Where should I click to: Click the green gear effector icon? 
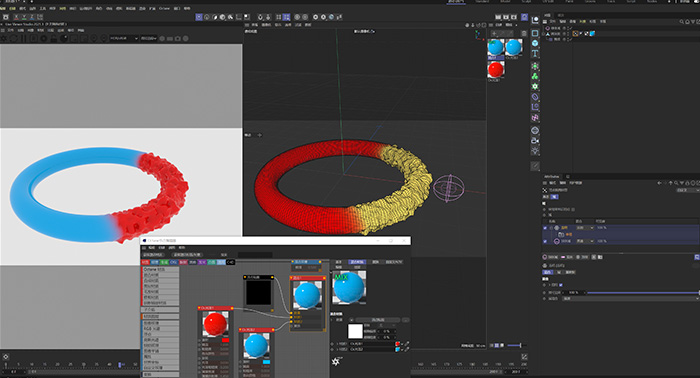tap(535, 87)
